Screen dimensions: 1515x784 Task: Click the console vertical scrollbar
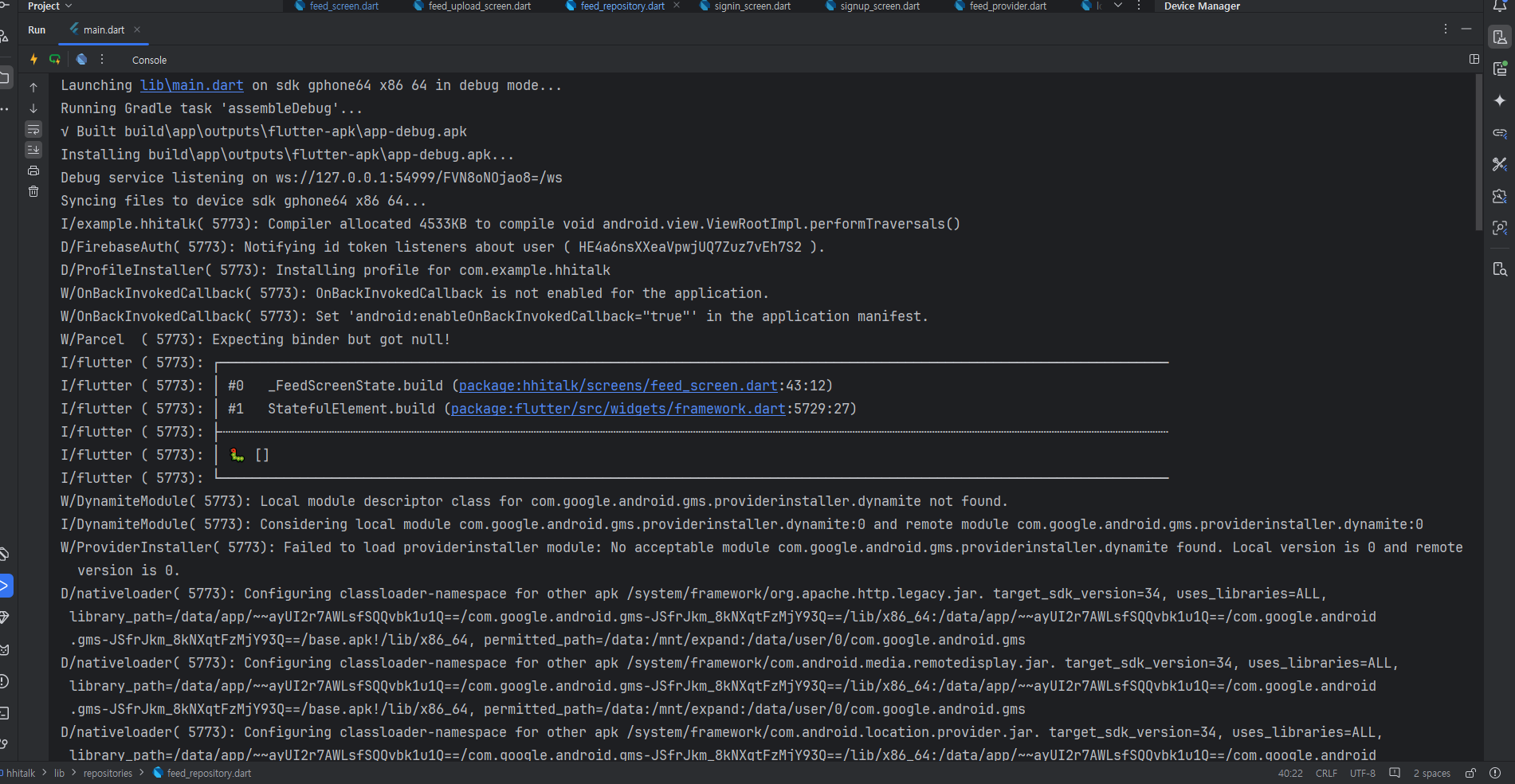pos(1478,151)
